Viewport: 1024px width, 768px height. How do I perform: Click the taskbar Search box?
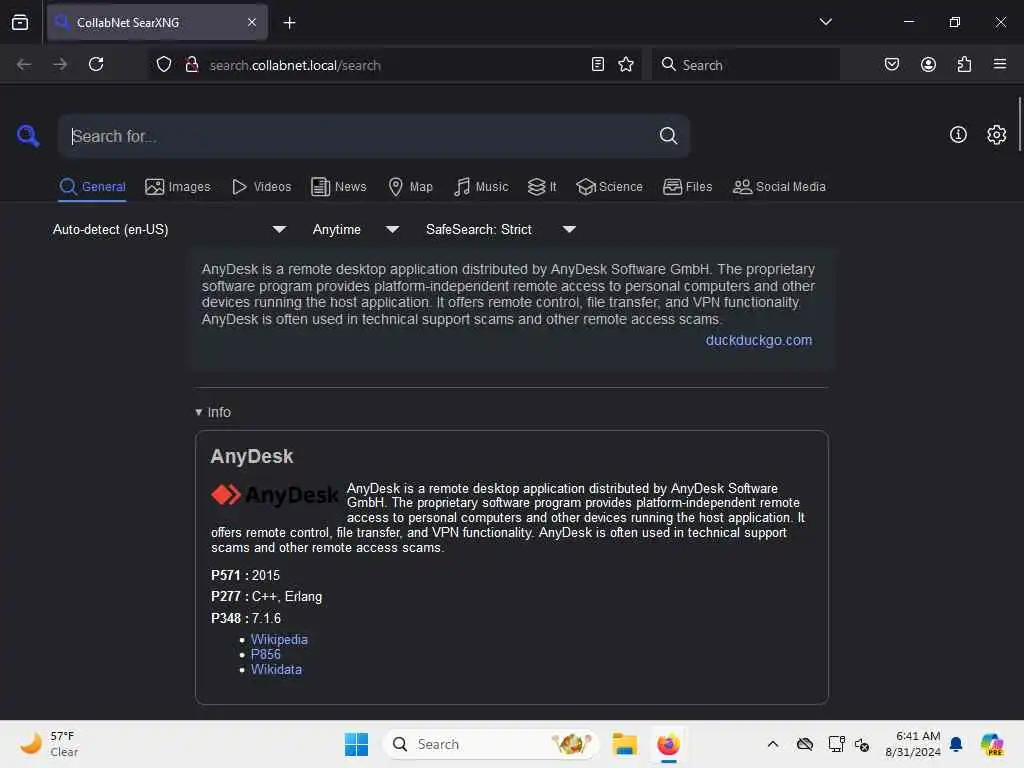[x=490, y=744]
